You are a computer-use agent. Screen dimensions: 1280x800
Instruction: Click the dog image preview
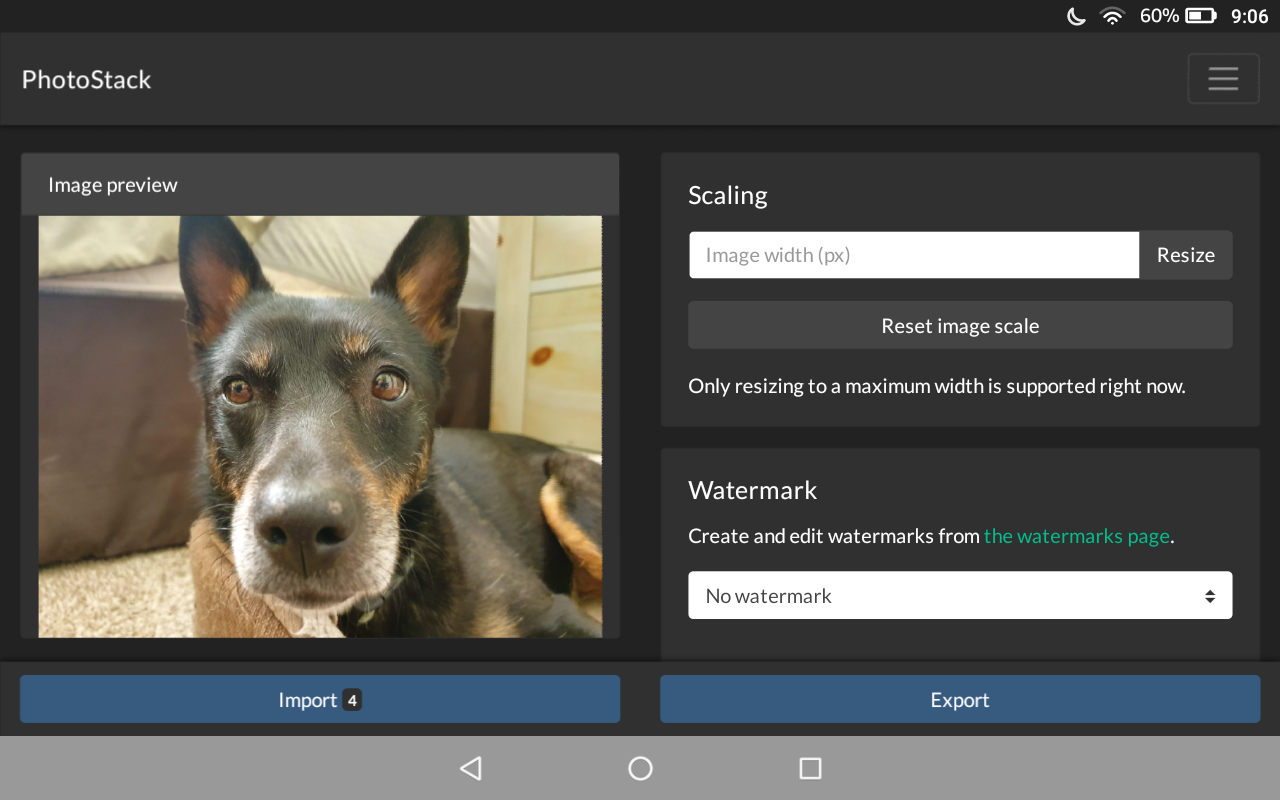tap(320, 427)
